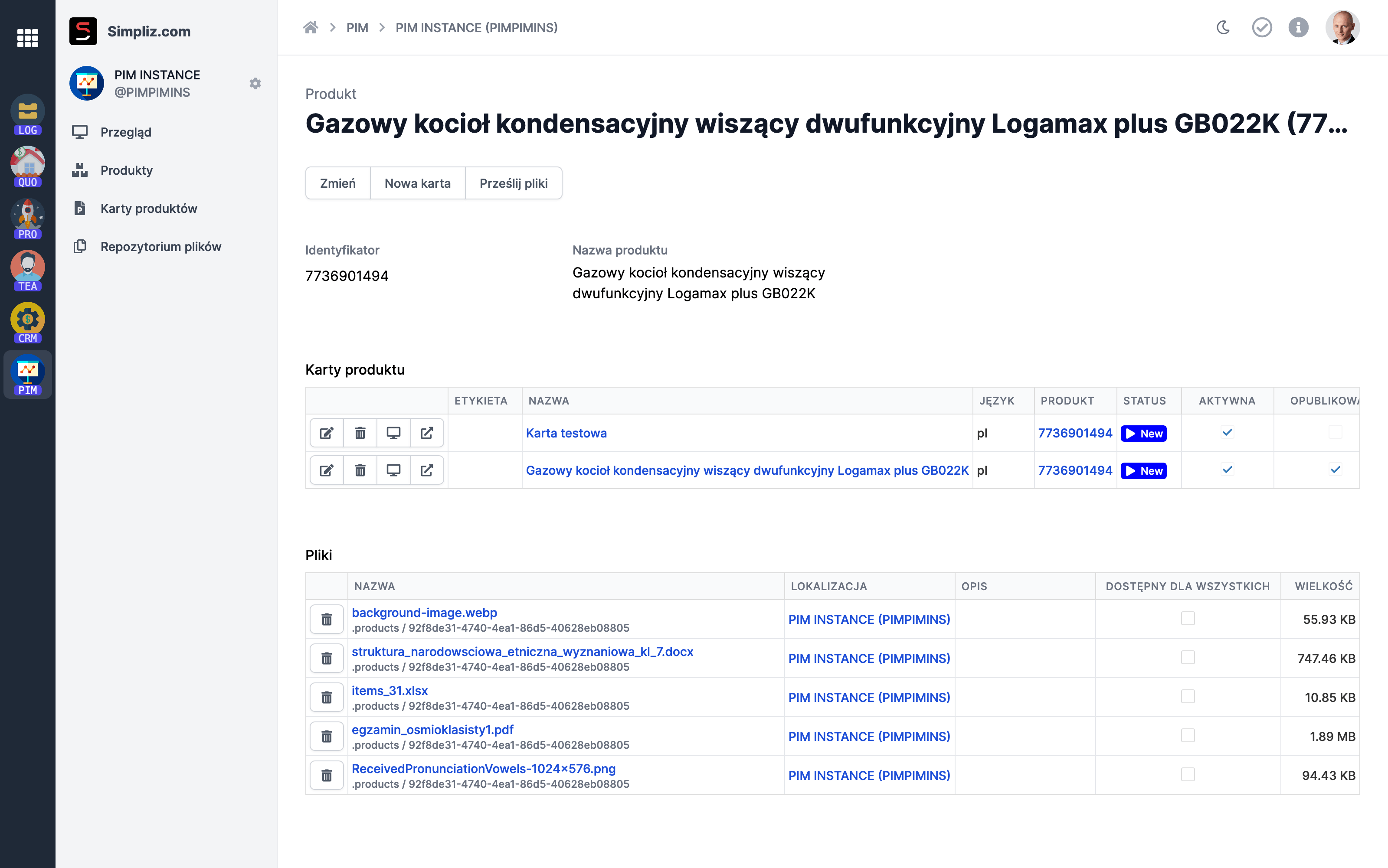The height and width of the screenshot is (868, 1388).
Task: Open the CRM app in sidebar
Action: click(x=28, y=323)
